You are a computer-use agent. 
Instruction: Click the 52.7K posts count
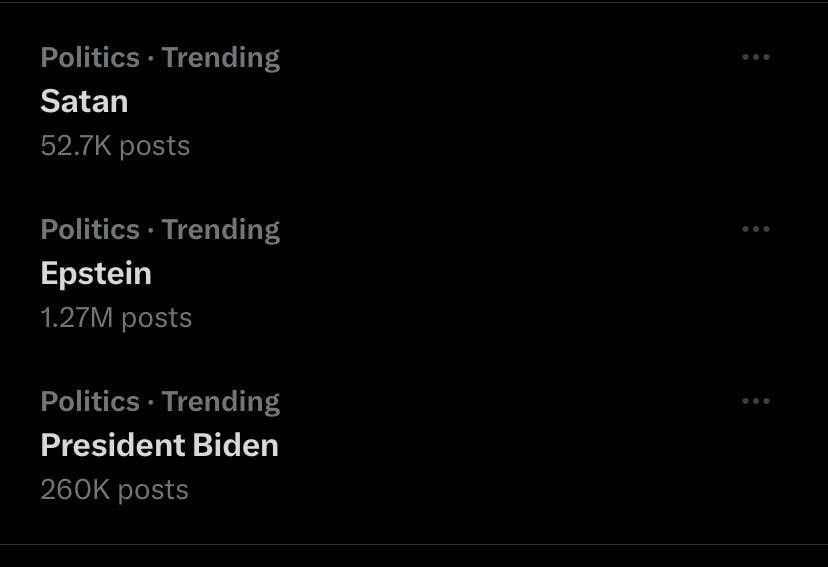[115, 146]
